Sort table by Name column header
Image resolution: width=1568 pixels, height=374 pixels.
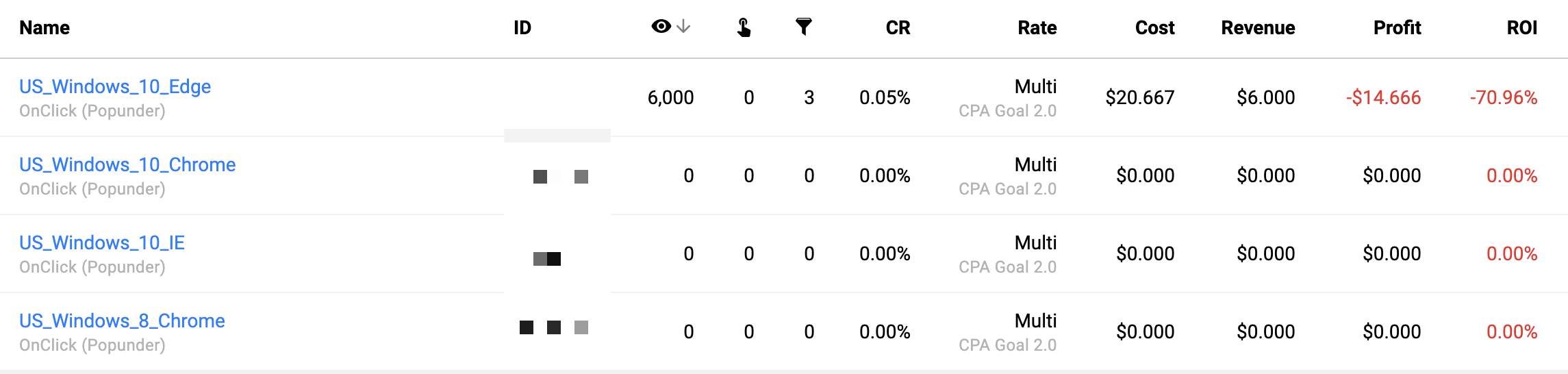point(45,27)
